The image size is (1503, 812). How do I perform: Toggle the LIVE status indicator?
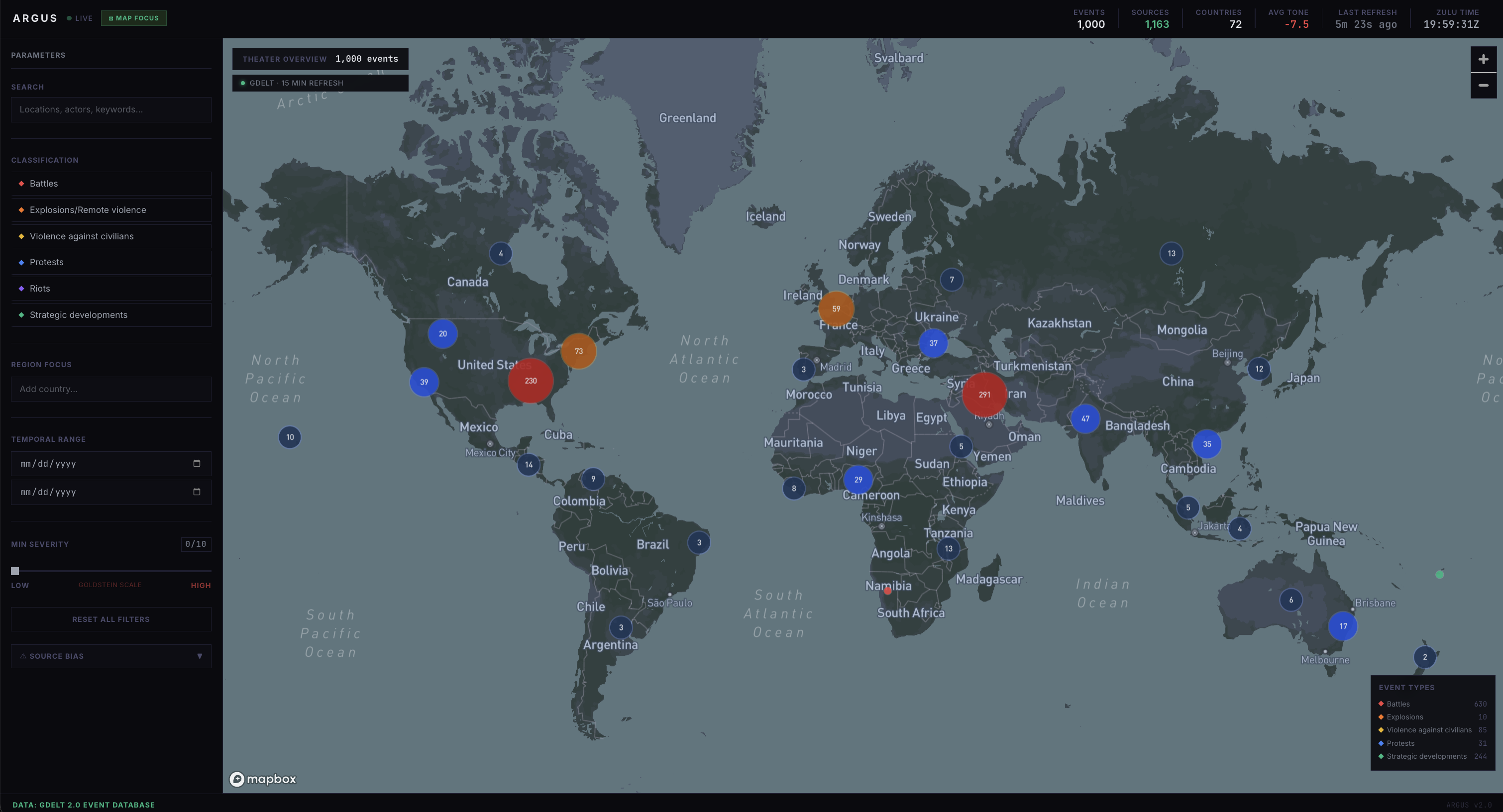click(x=79, y=18)
